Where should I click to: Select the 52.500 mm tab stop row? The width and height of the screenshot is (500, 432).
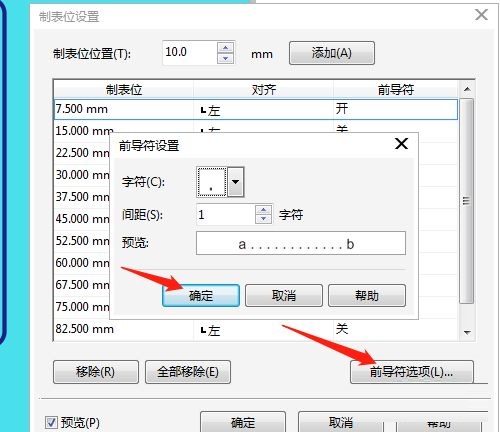pyautogui.click(x=82, y=241)
